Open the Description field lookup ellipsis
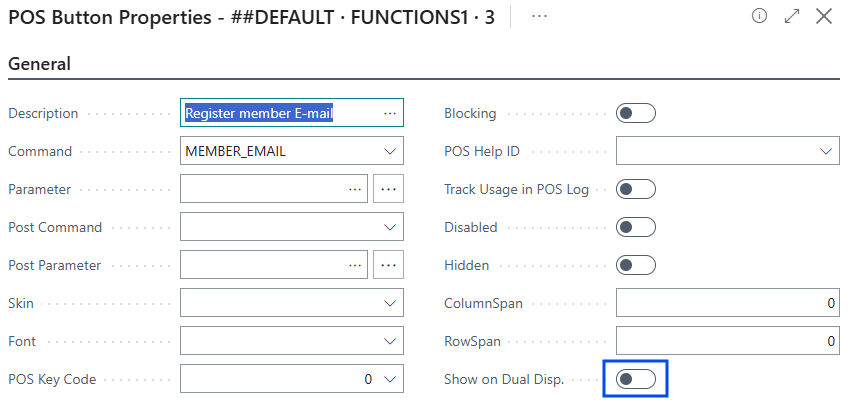851x418 pixels. tap(389, 114)
